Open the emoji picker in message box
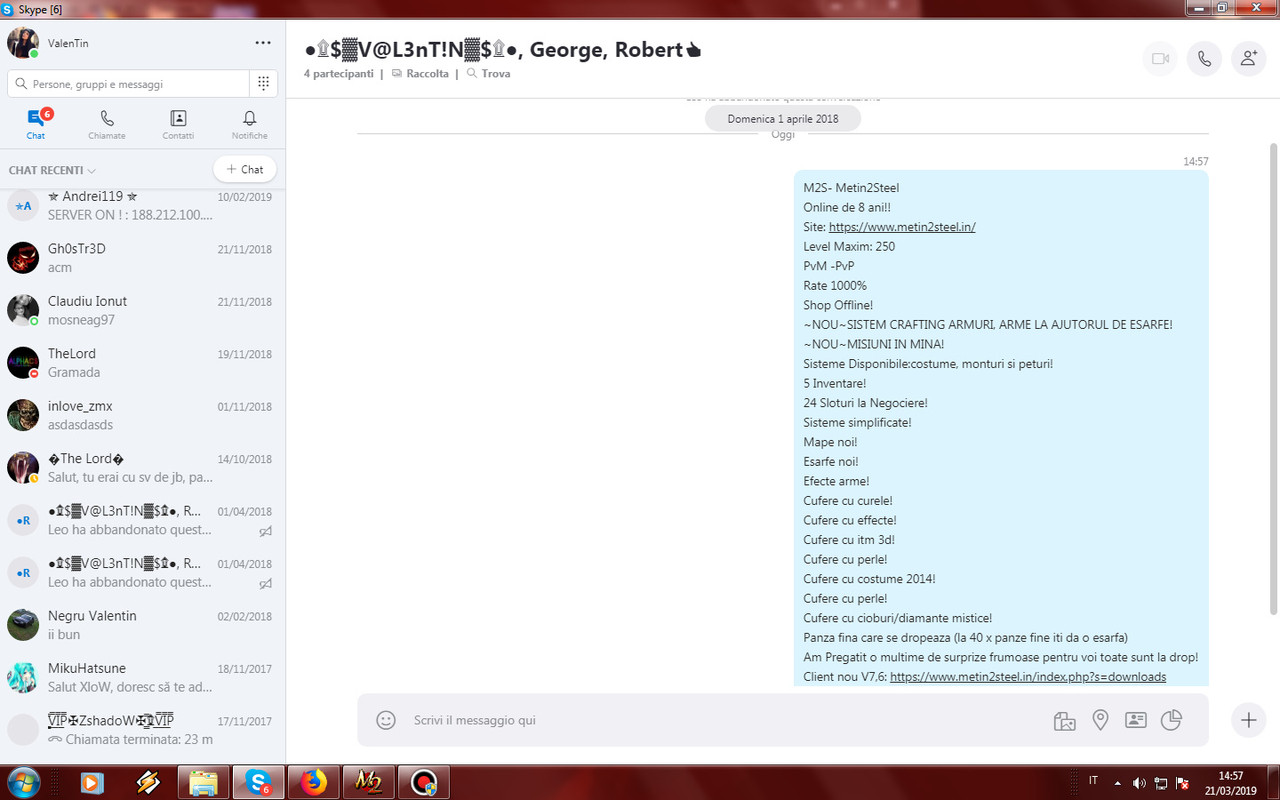The width and height of the screenshot is (1280, 800). pos(385,720)
